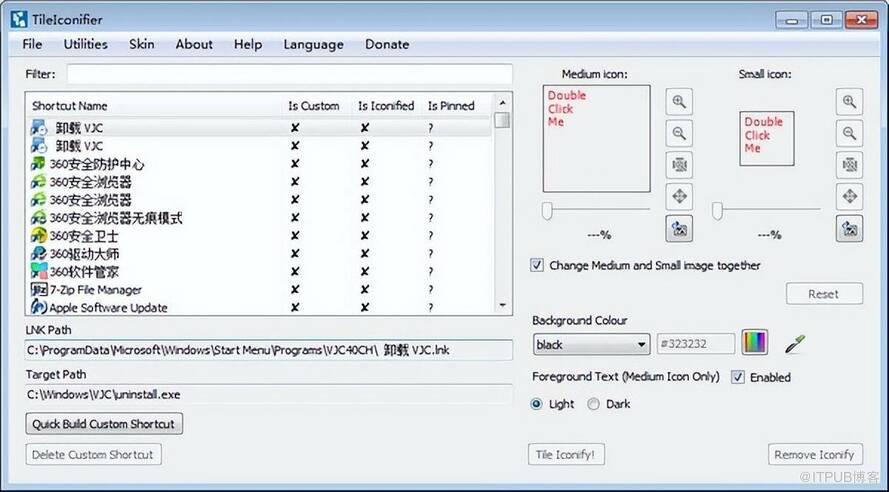Screen dimensions: 889x492
Task: Select Light foreground text
Action: (x=536, y=404)
